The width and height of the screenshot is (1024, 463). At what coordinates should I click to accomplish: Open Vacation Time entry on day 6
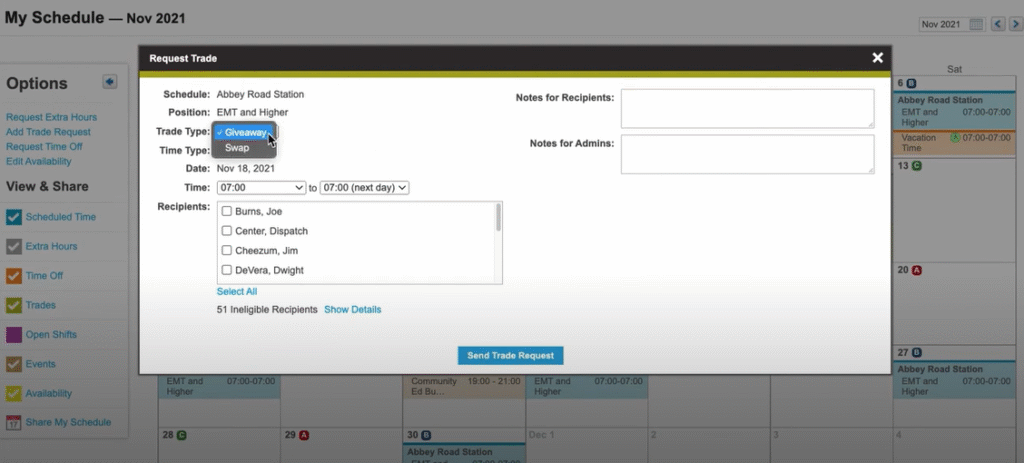pyautogui.click(x=954, y=143)
